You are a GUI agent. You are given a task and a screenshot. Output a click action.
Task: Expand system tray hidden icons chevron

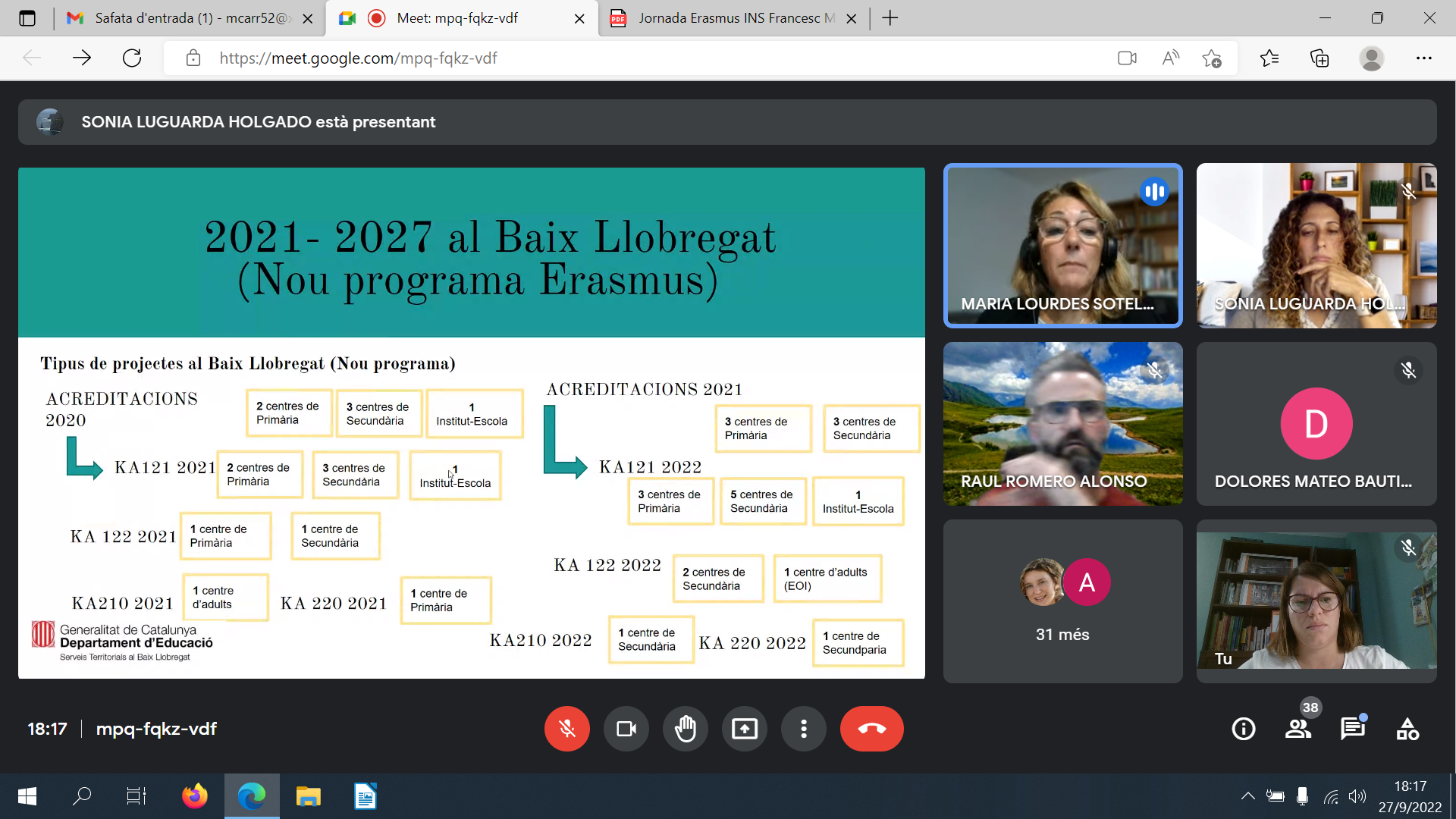coord(1247,795)
